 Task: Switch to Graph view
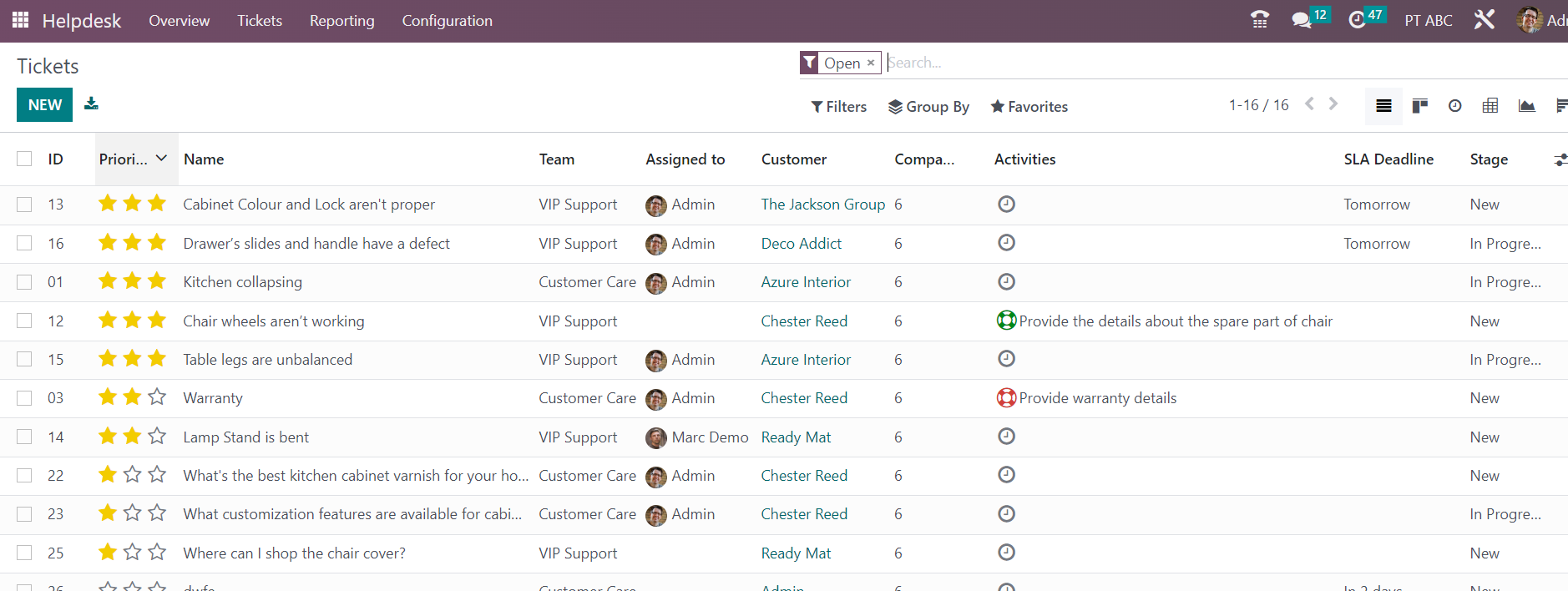point(1526,106)
